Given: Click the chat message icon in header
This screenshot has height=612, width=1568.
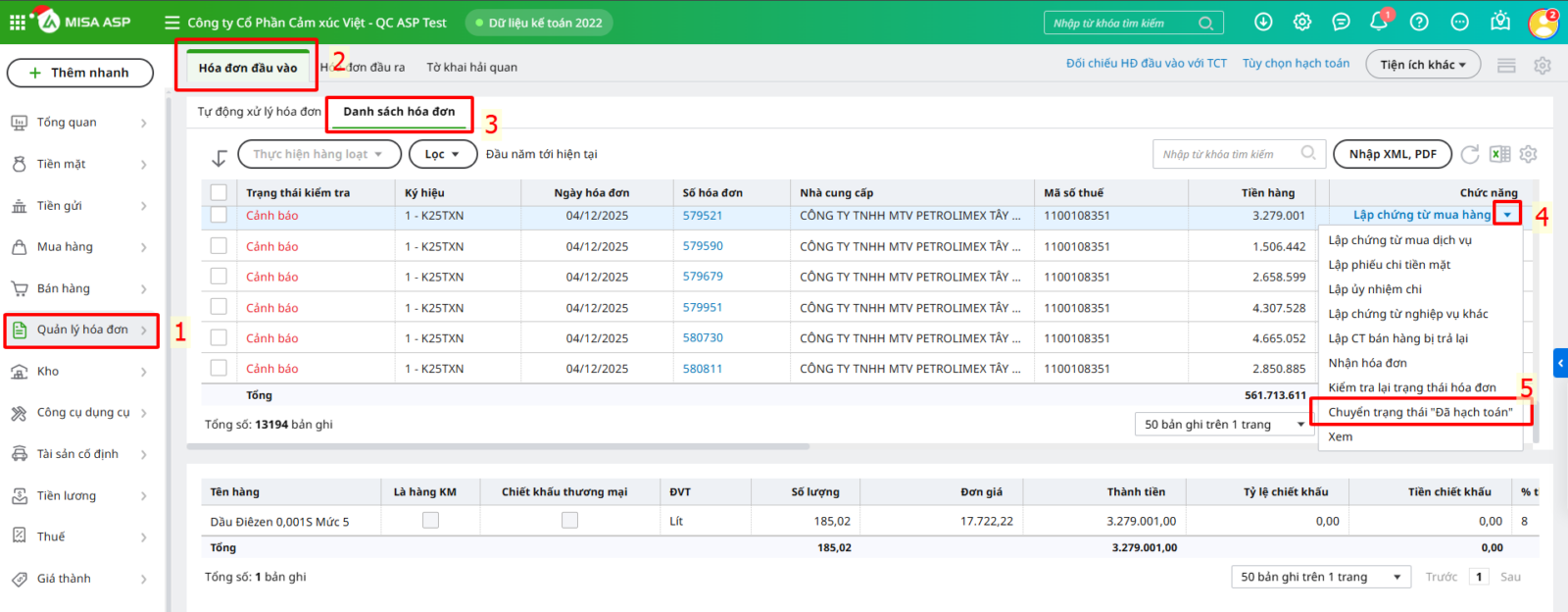Looking at the screenshot, I should pos(1341,22).
